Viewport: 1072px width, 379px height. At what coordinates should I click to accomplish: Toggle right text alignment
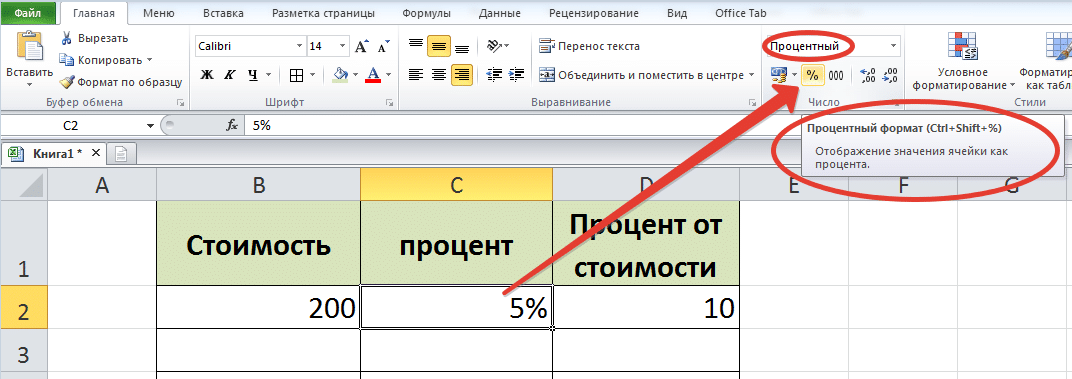[x=462, y=75]
